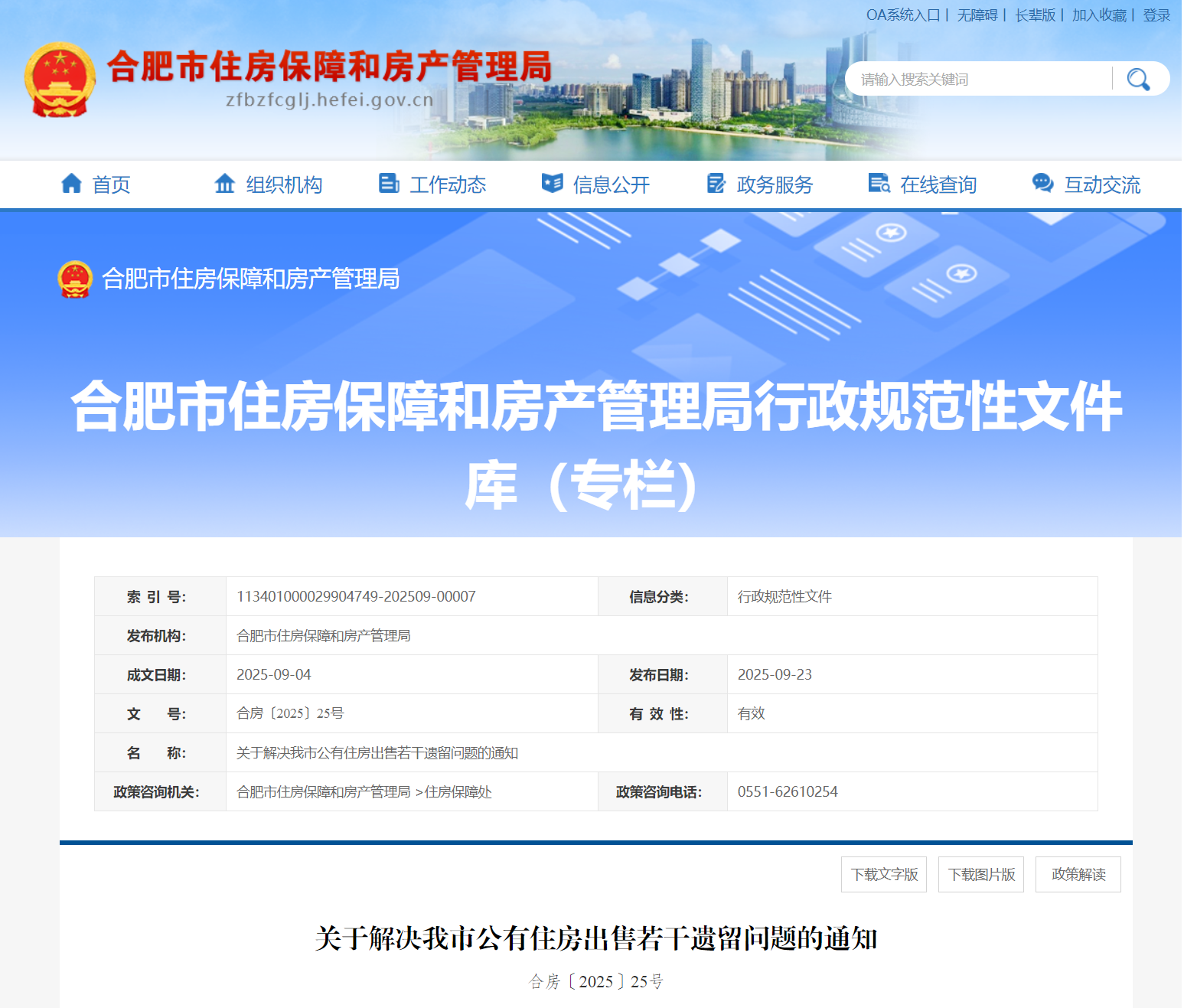
Task: Click the column title 行政规范性文件库（专栏）
Action: [x=597, y=445]
